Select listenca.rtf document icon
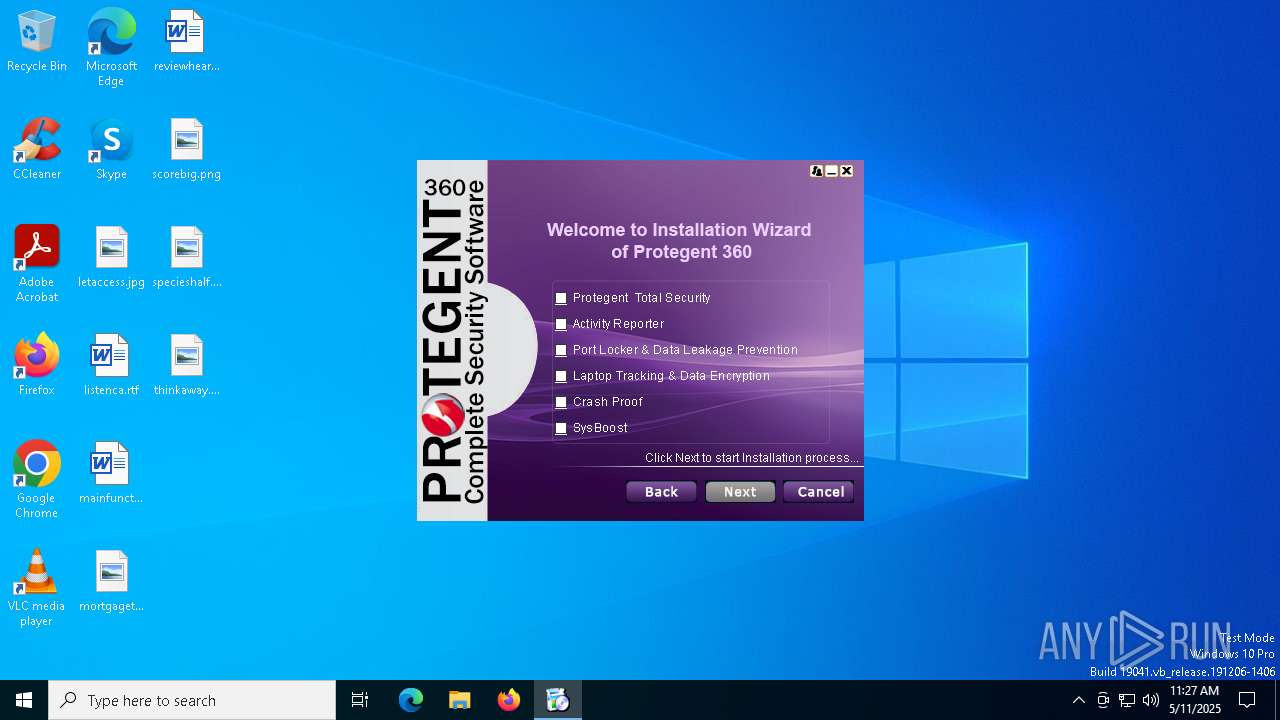 [x=111, y=366]
